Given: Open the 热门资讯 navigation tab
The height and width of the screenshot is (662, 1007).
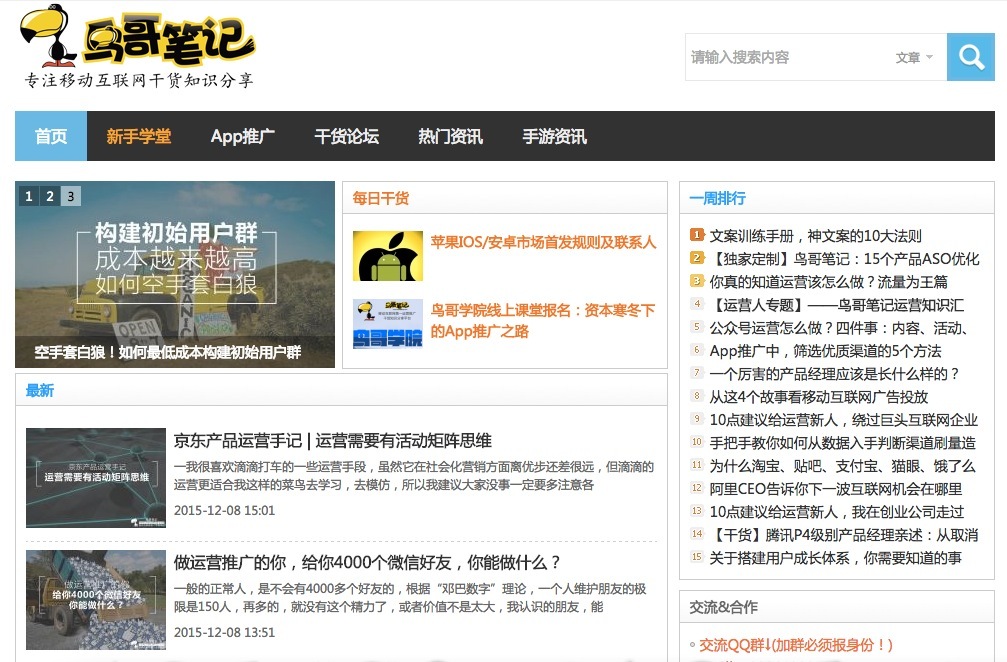Looking at the screenshot, I should tap(450, 137).
